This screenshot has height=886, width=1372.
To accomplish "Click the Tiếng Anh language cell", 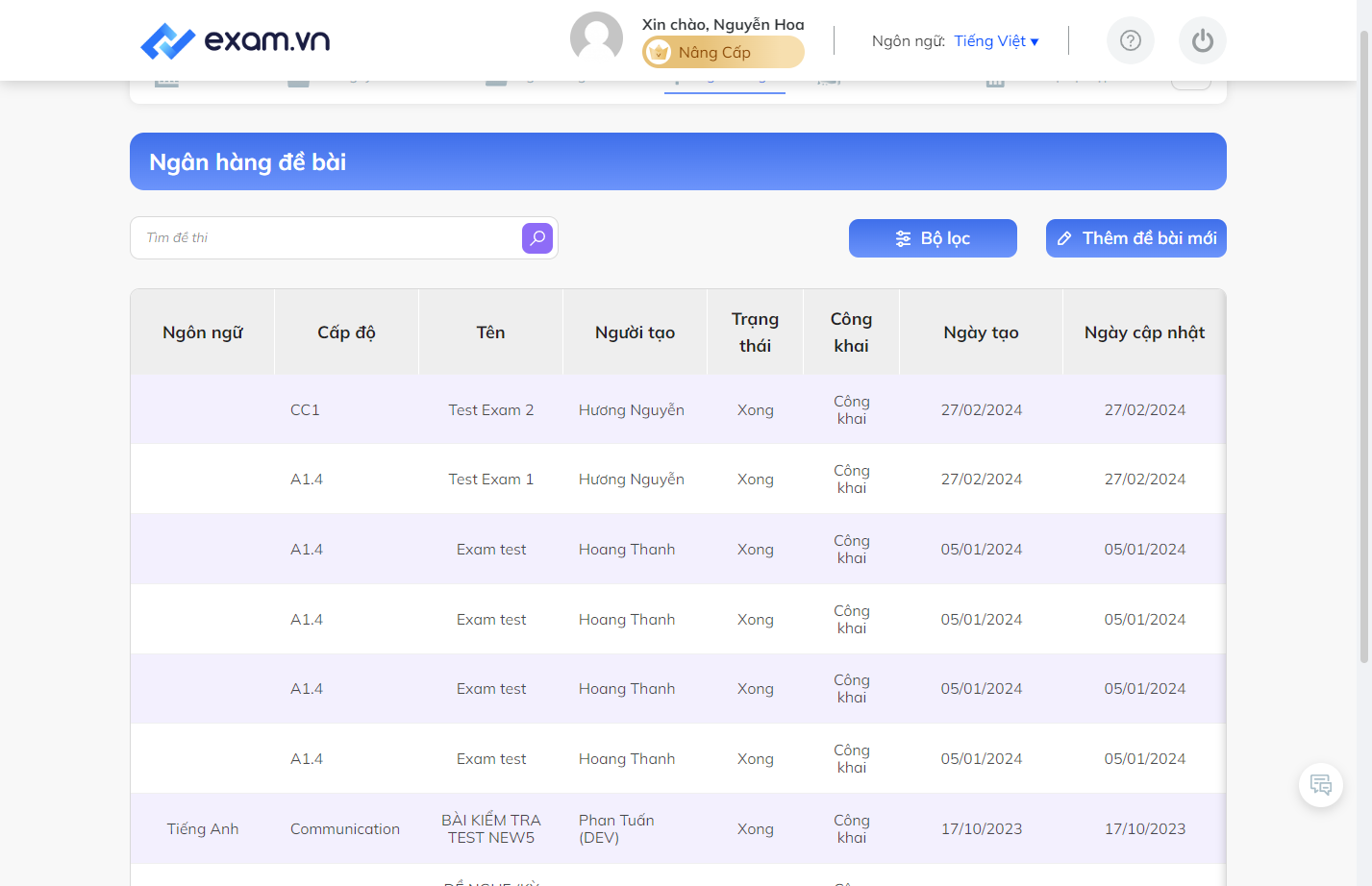I will click(x=203, y=828).
